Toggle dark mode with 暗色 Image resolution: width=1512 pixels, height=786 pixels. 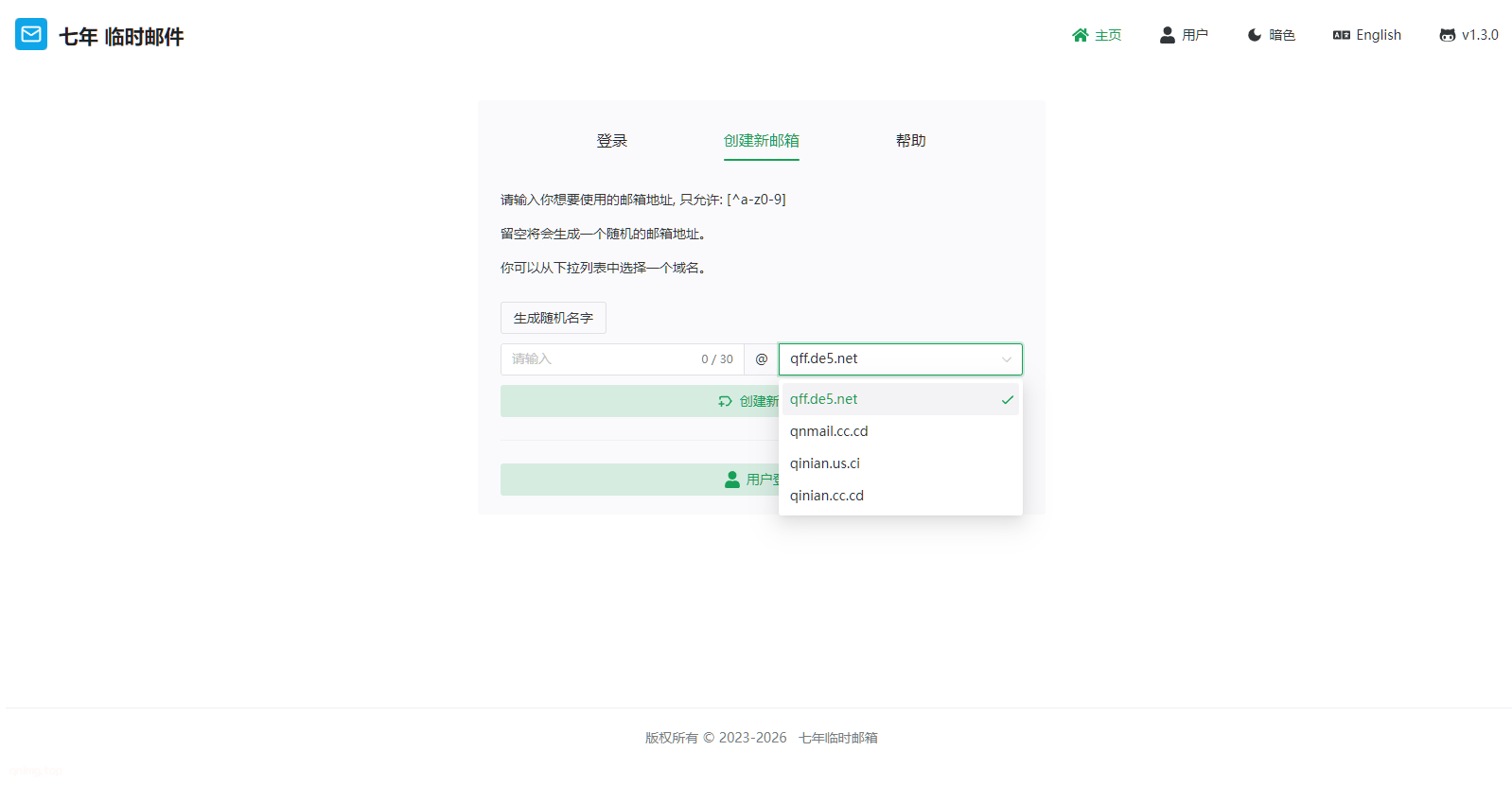pos(1281,35)
